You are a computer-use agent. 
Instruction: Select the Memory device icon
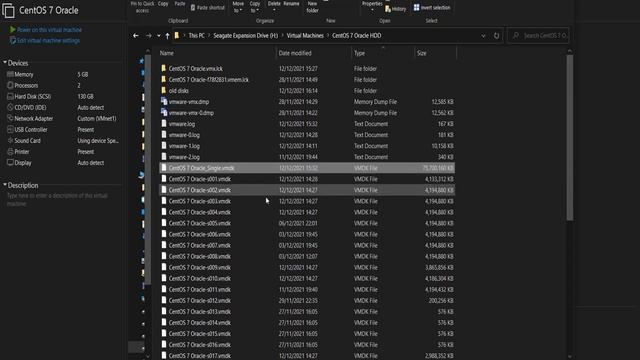[x=10, y=74]
